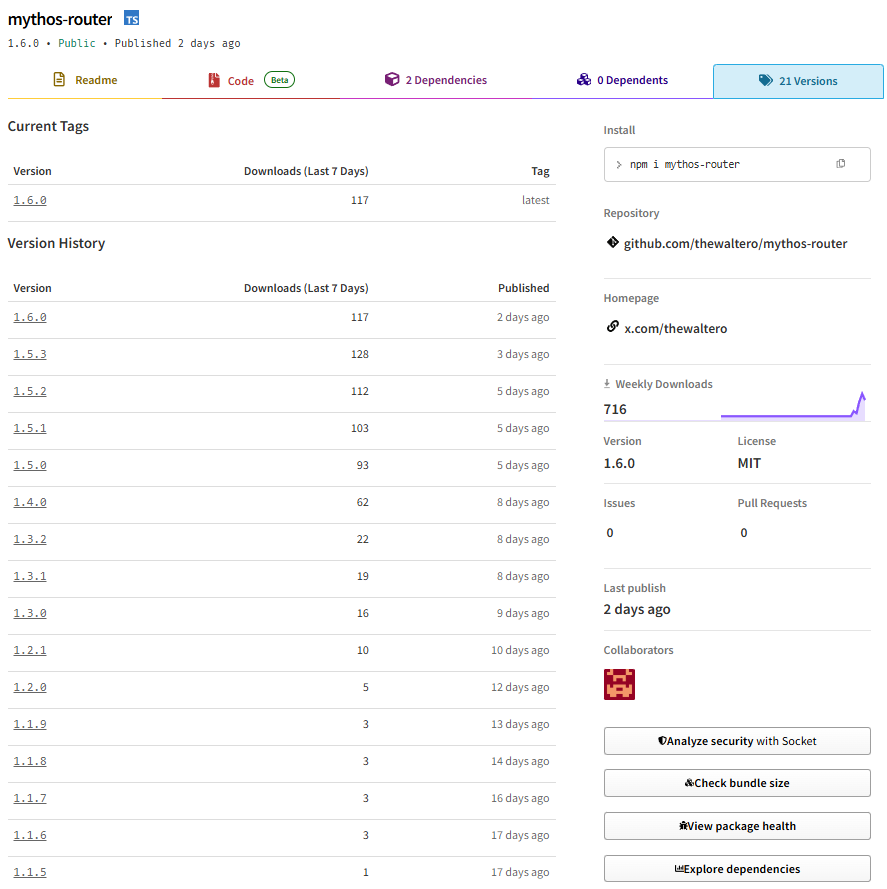The width and height of the screenshot is (887, 889).
Task: Click the Code file icon
Action: click(214, 80)
